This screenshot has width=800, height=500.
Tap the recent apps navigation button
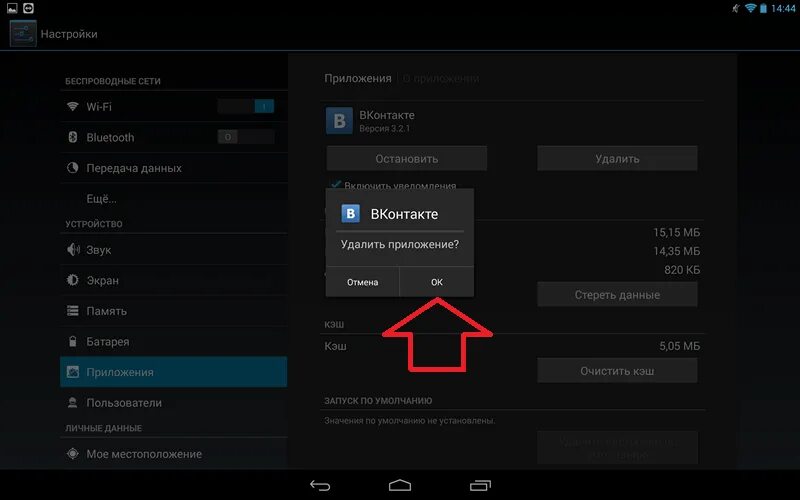point(480,485)
